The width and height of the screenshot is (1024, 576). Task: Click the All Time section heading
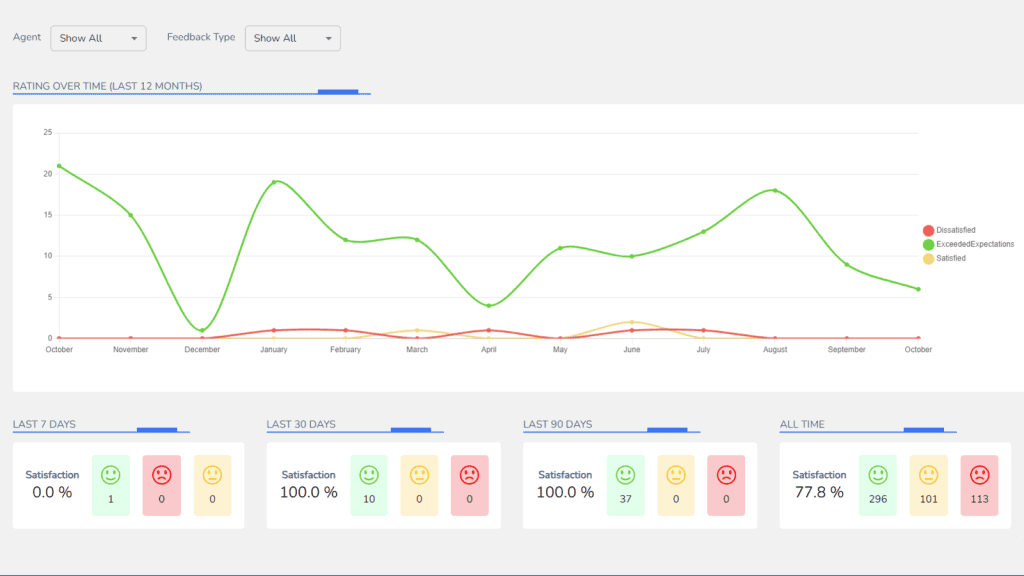pyautogui.click(x=802, y=424)
